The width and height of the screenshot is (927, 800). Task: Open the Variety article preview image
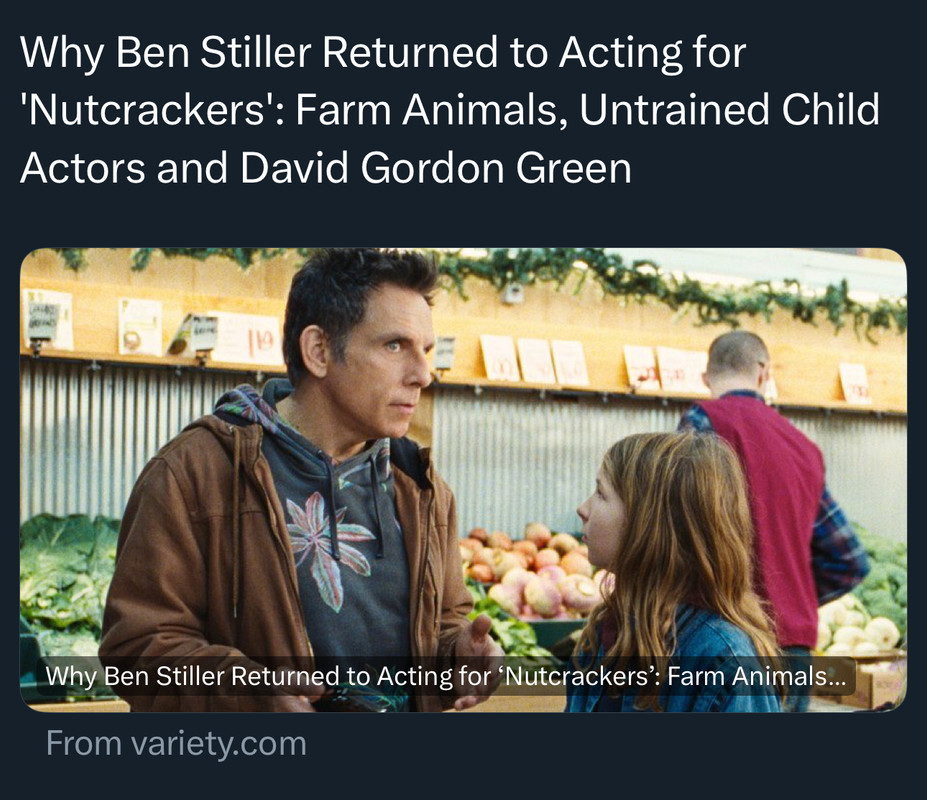(x=463, y=480)
